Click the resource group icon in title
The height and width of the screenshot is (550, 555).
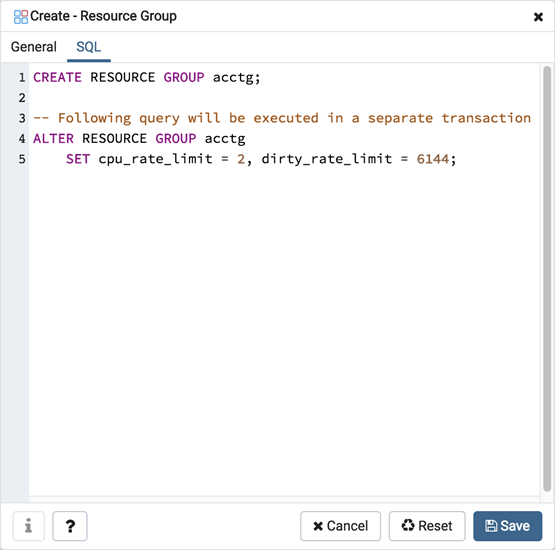point(21,17)
